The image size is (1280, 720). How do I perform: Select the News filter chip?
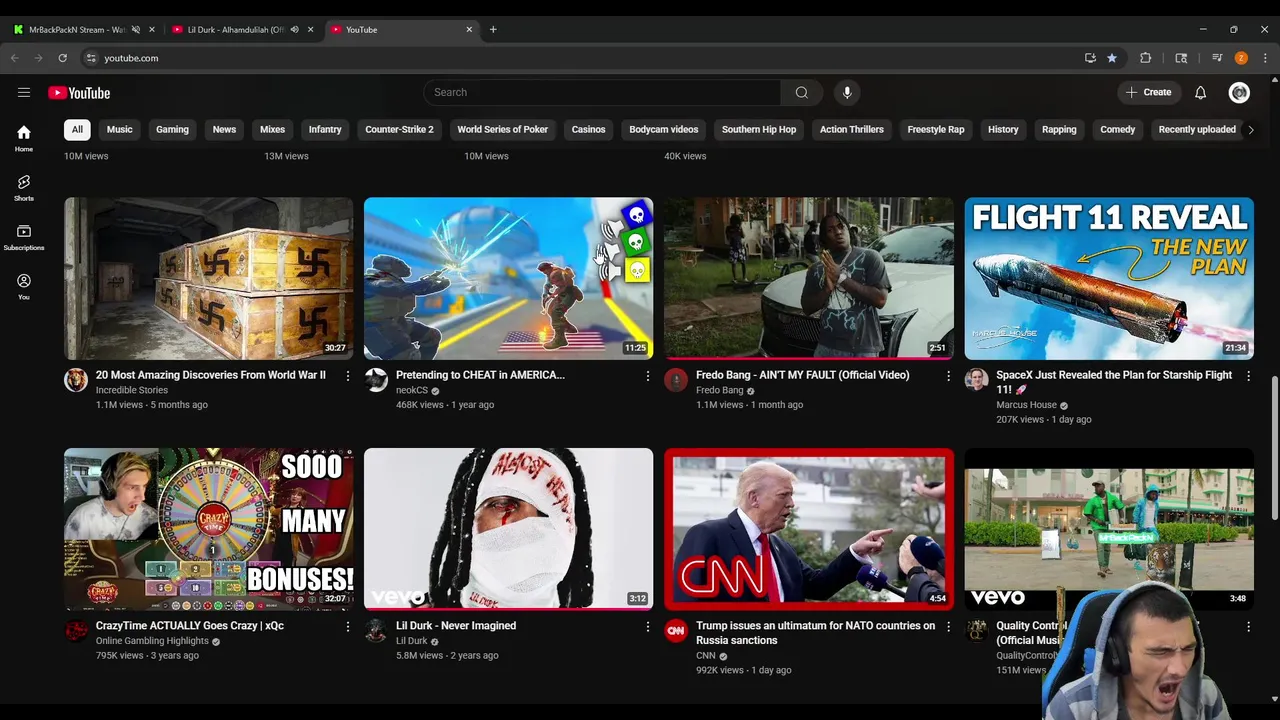pos(224,130)
